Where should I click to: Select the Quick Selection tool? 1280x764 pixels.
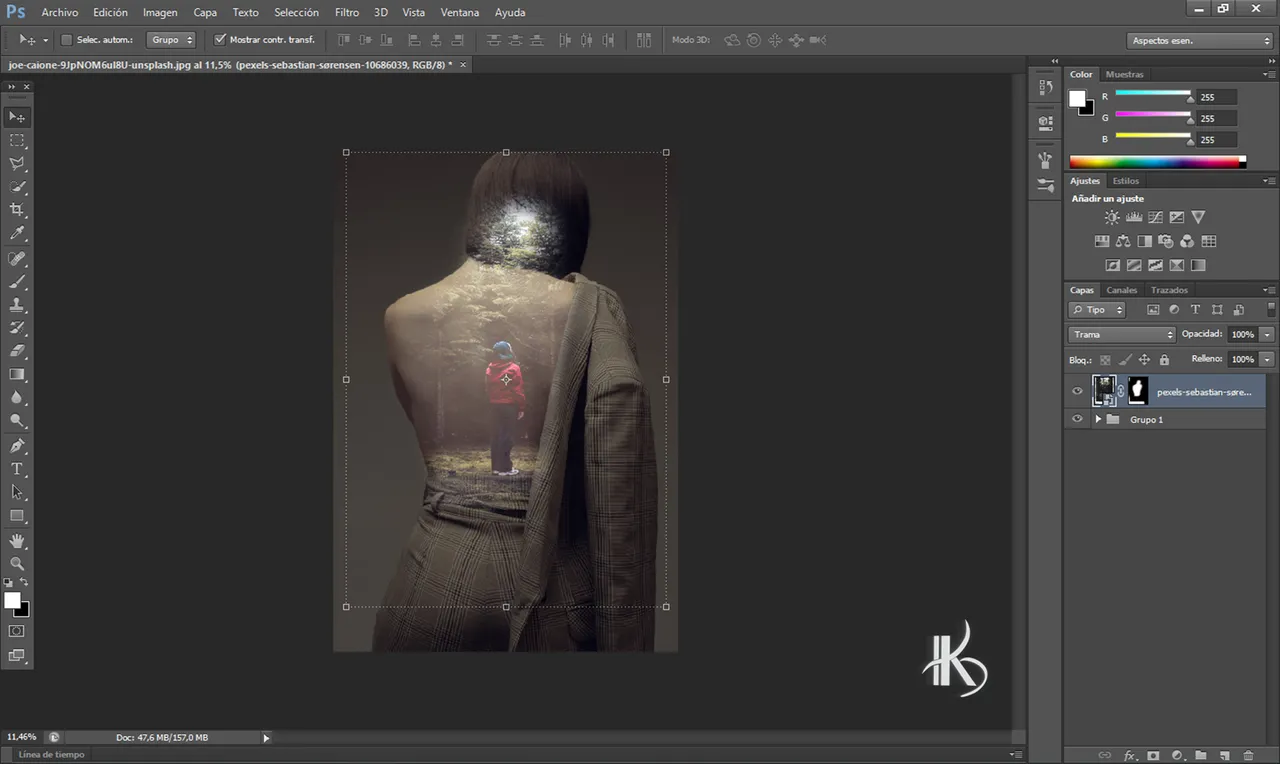click(17, 187)
